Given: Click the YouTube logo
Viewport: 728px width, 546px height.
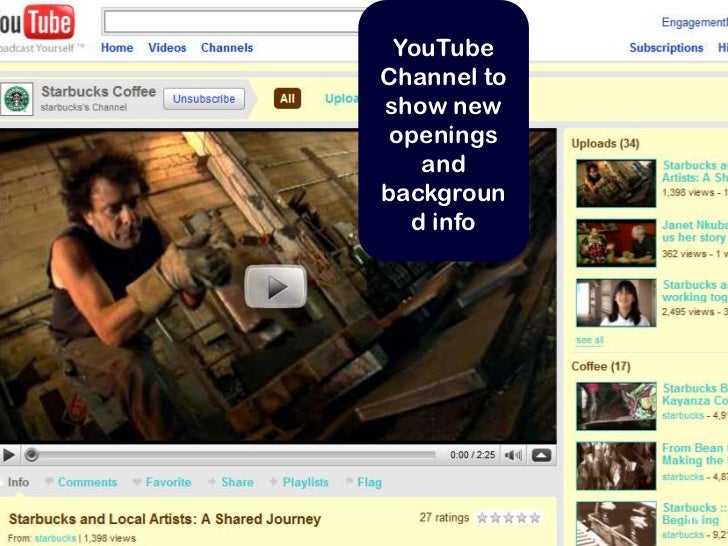Looking at the screenshot, I should point(37,22).
